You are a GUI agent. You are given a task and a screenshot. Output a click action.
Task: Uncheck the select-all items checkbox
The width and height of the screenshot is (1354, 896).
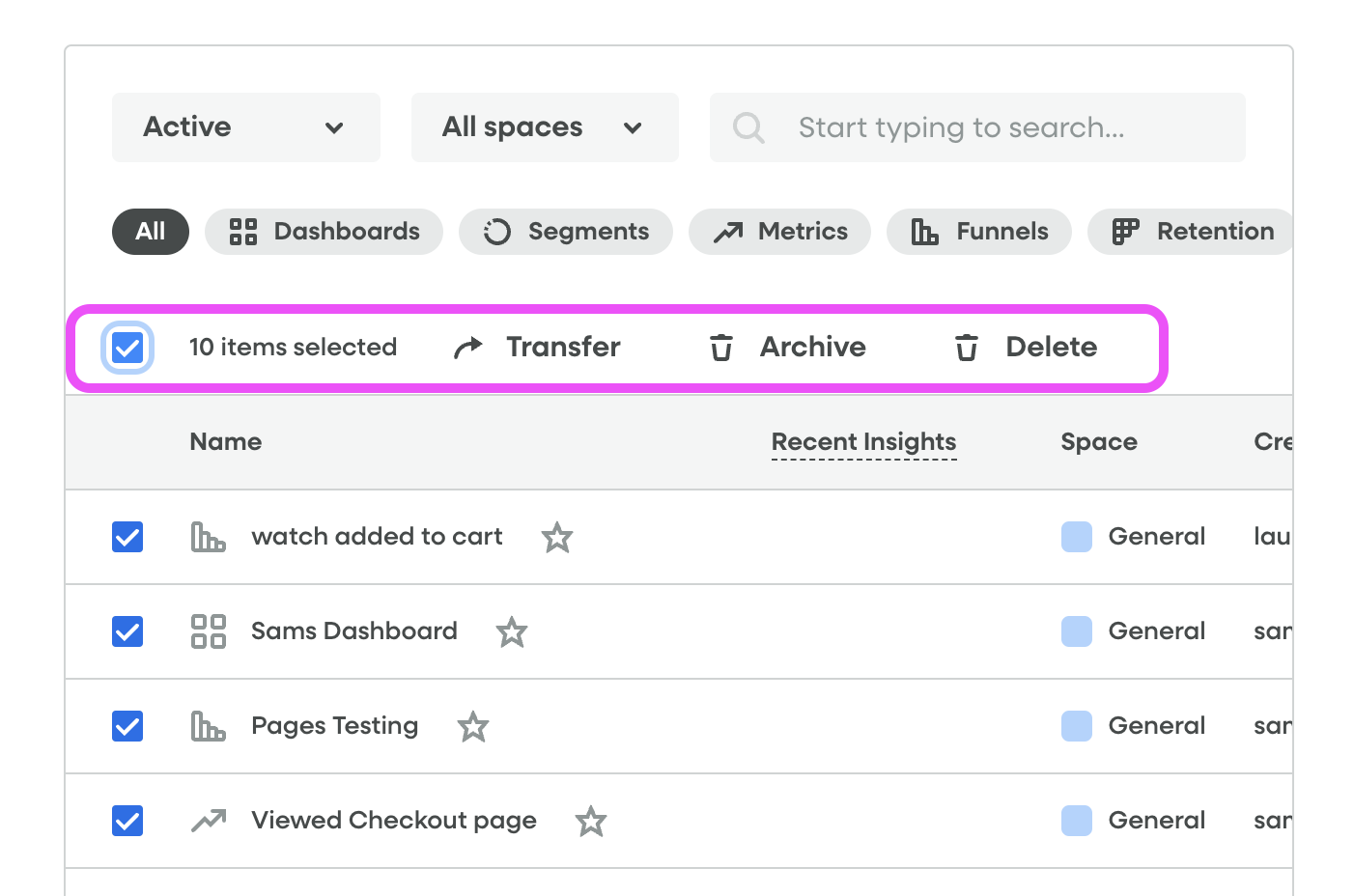[127, 348]
